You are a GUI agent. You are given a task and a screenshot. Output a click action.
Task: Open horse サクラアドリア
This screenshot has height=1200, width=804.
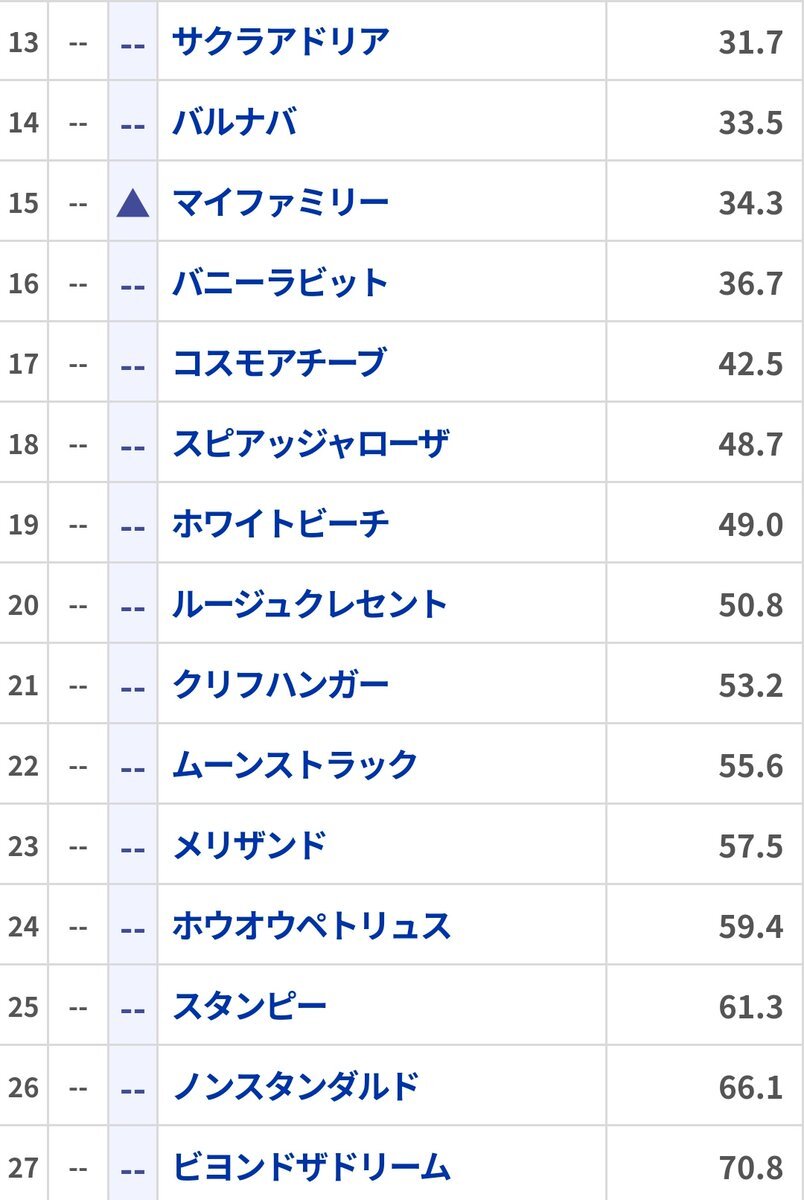[x=281, y=42]
